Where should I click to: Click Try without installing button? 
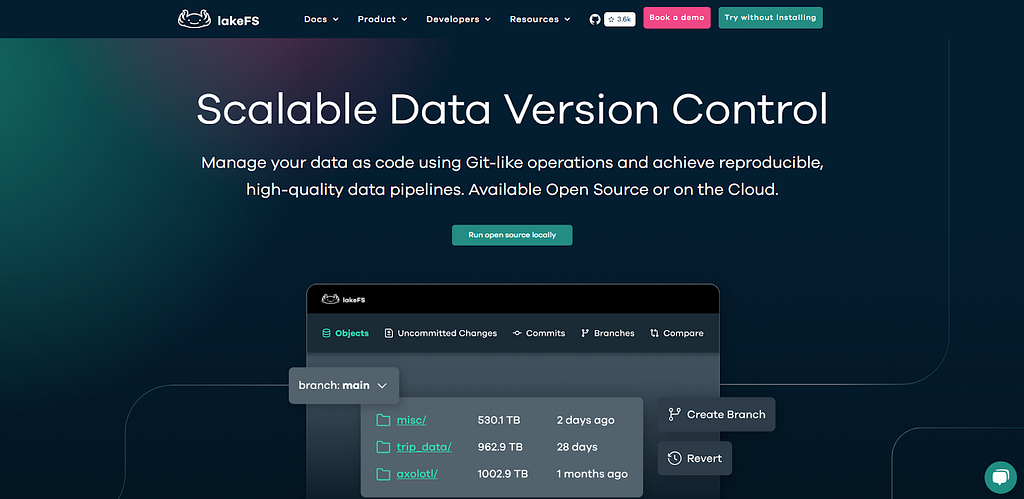pyautogui.click(x=771, y=18)
